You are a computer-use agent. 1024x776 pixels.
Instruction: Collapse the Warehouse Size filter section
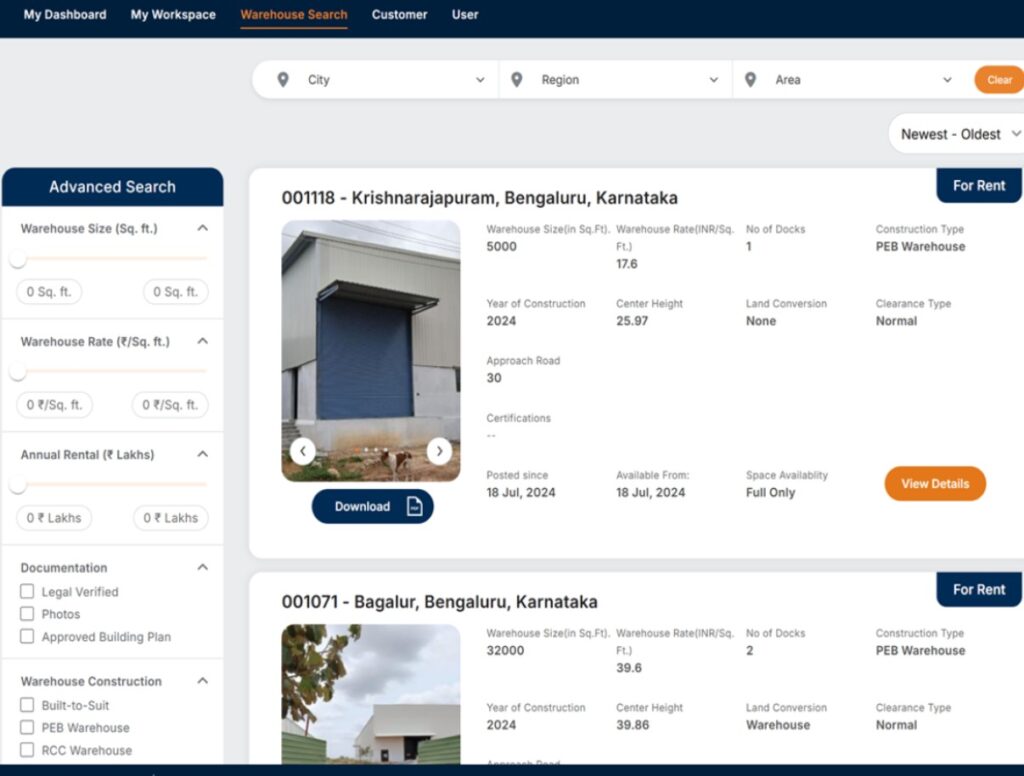(203, 229)
